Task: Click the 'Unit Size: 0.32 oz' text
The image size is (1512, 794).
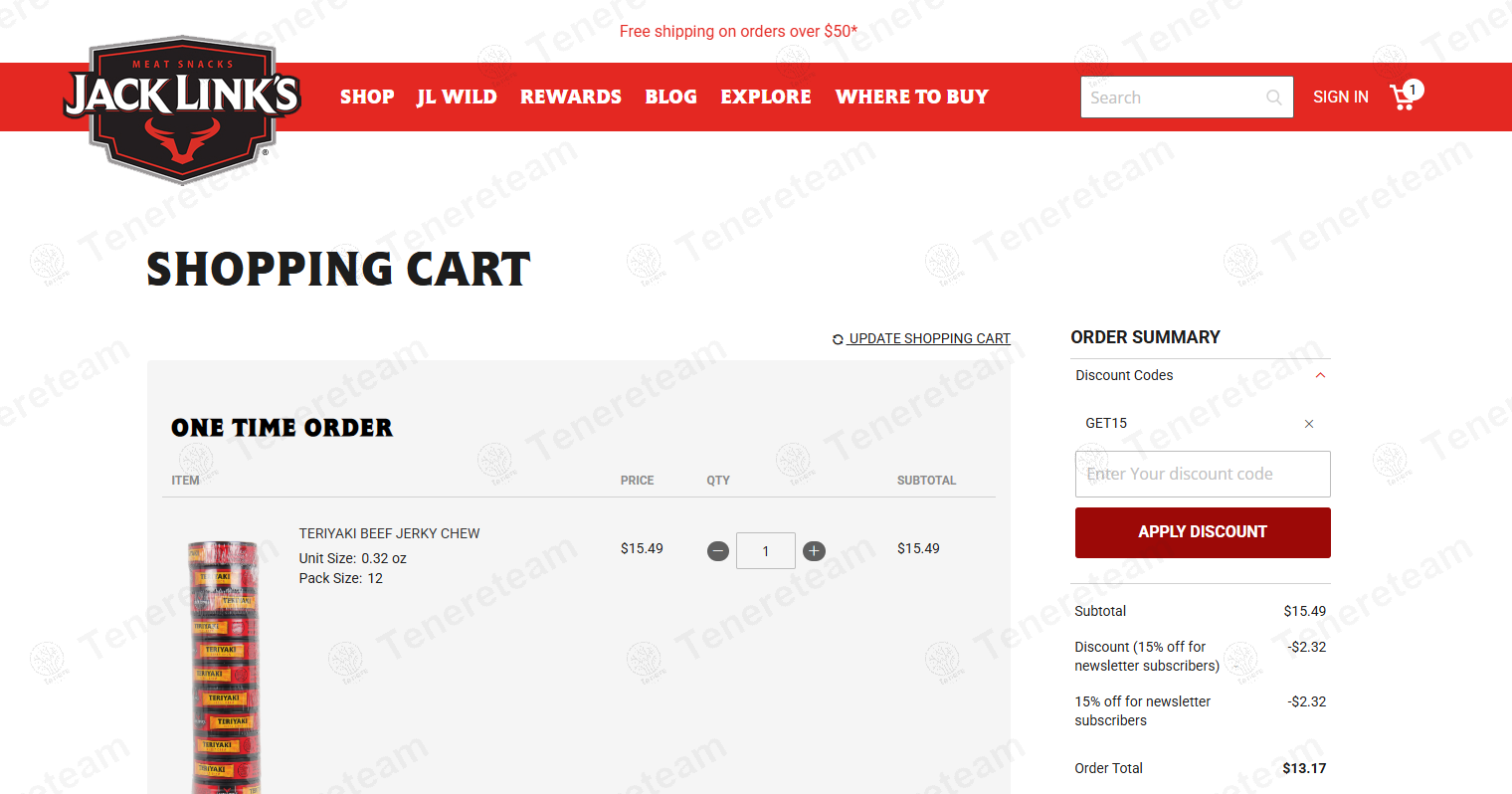Action: click(x=353, y=558)
